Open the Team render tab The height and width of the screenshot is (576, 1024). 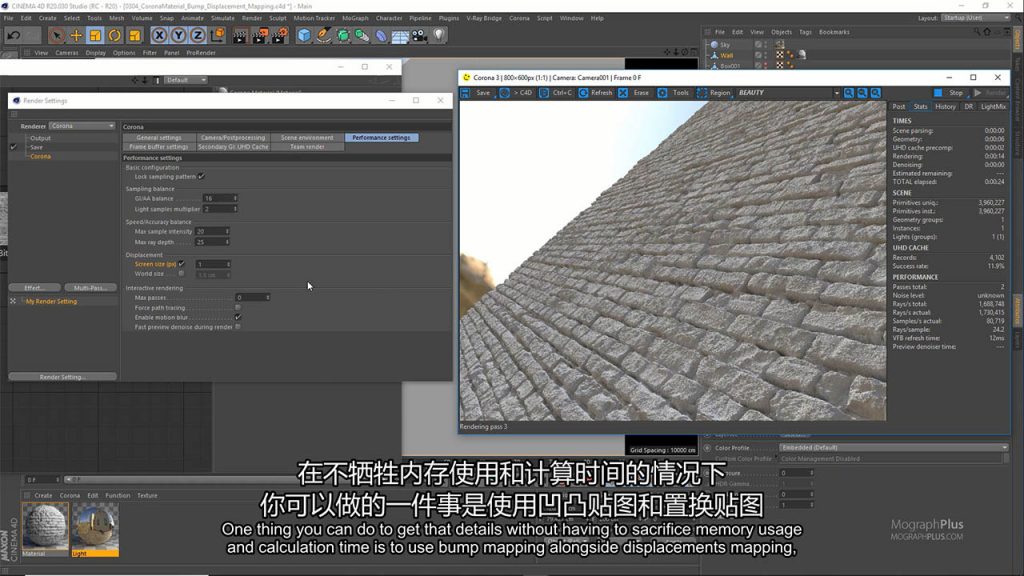[x=307, y=147]
